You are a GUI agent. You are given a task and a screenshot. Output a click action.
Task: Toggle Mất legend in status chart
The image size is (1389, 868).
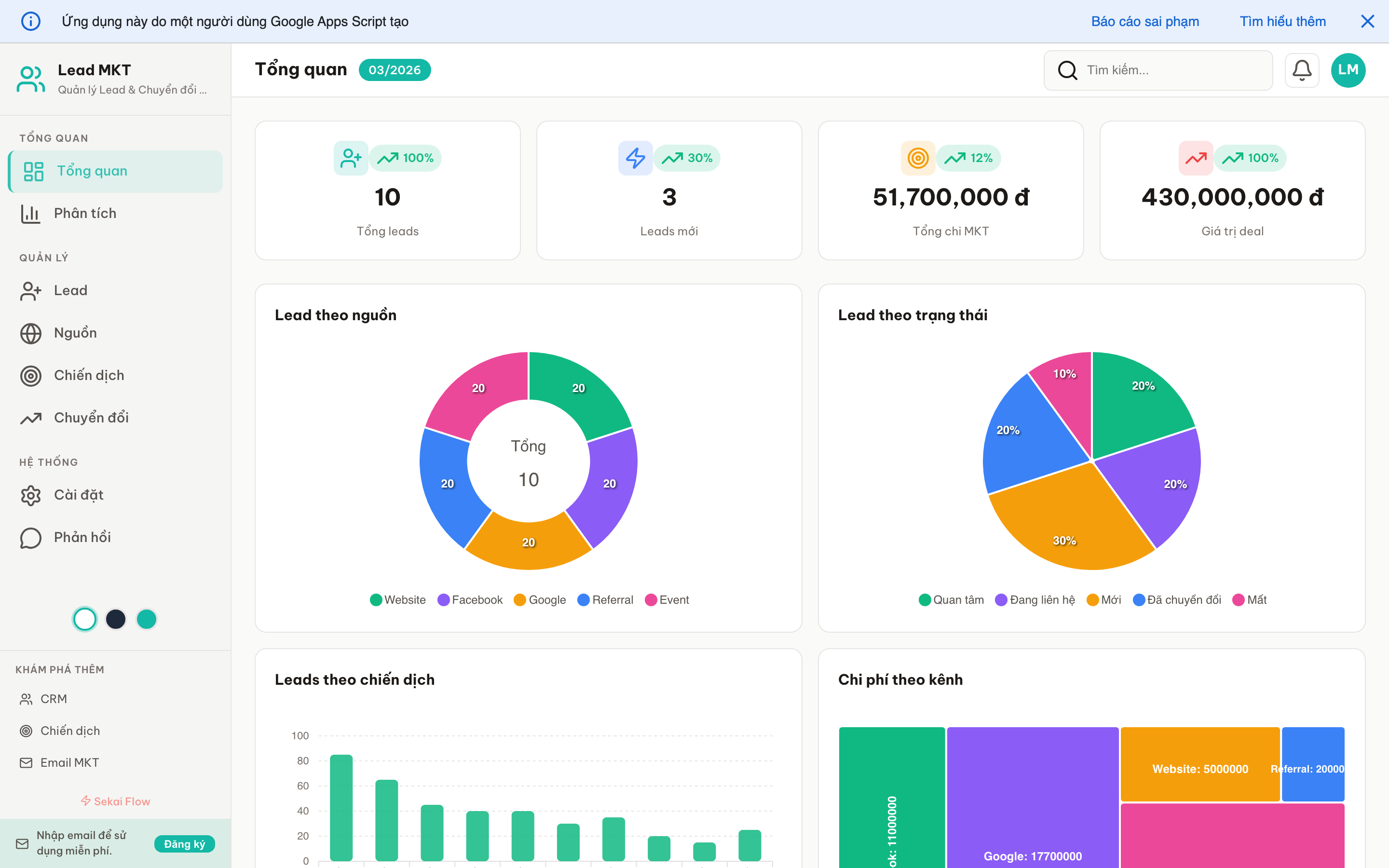coord(1250,600)
